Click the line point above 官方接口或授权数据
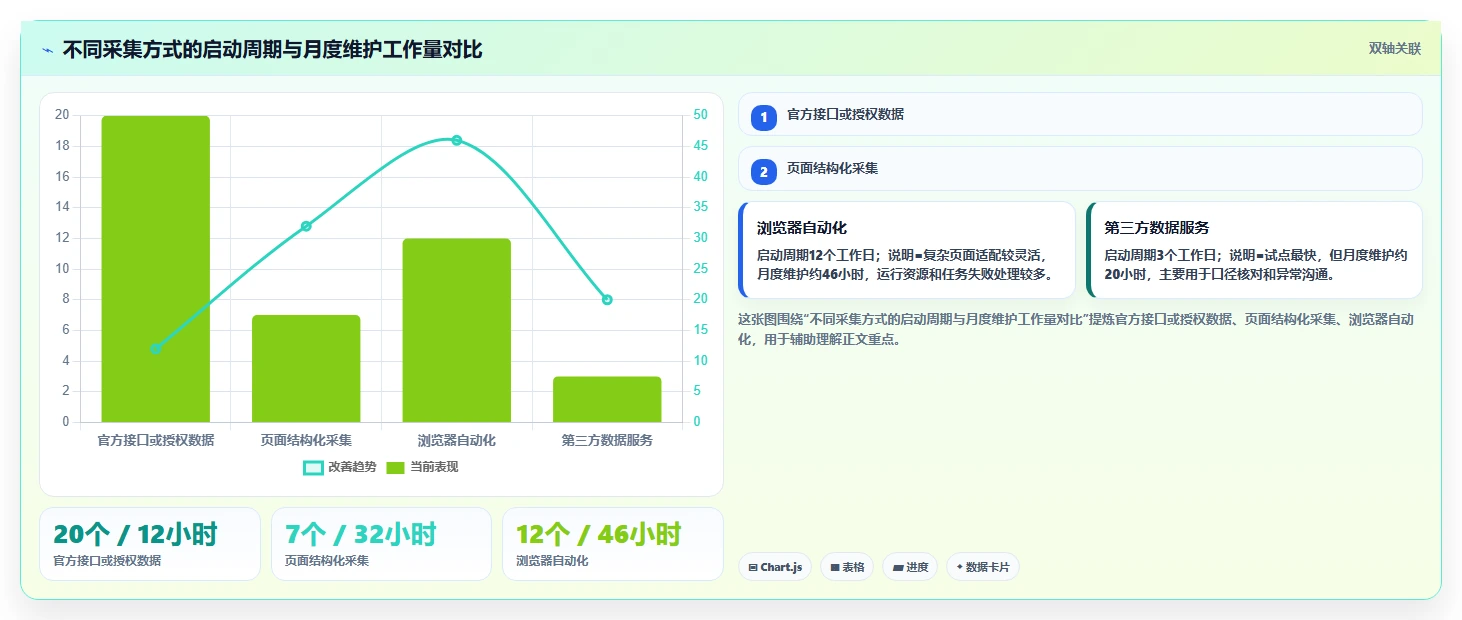The image size is (1462, 620). click(156, 348)
